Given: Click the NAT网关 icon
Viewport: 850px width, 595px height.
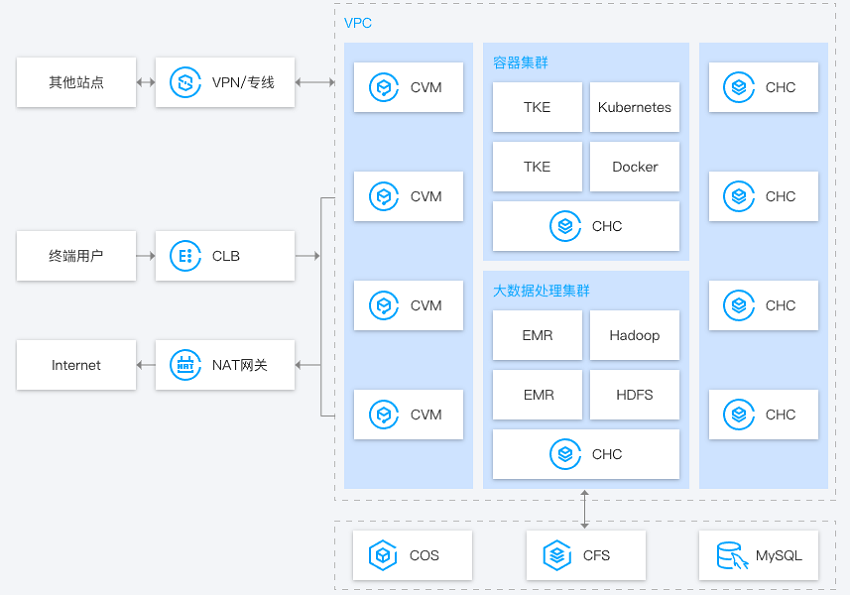Looking at the screenshot, I should [x=185, y=365].
